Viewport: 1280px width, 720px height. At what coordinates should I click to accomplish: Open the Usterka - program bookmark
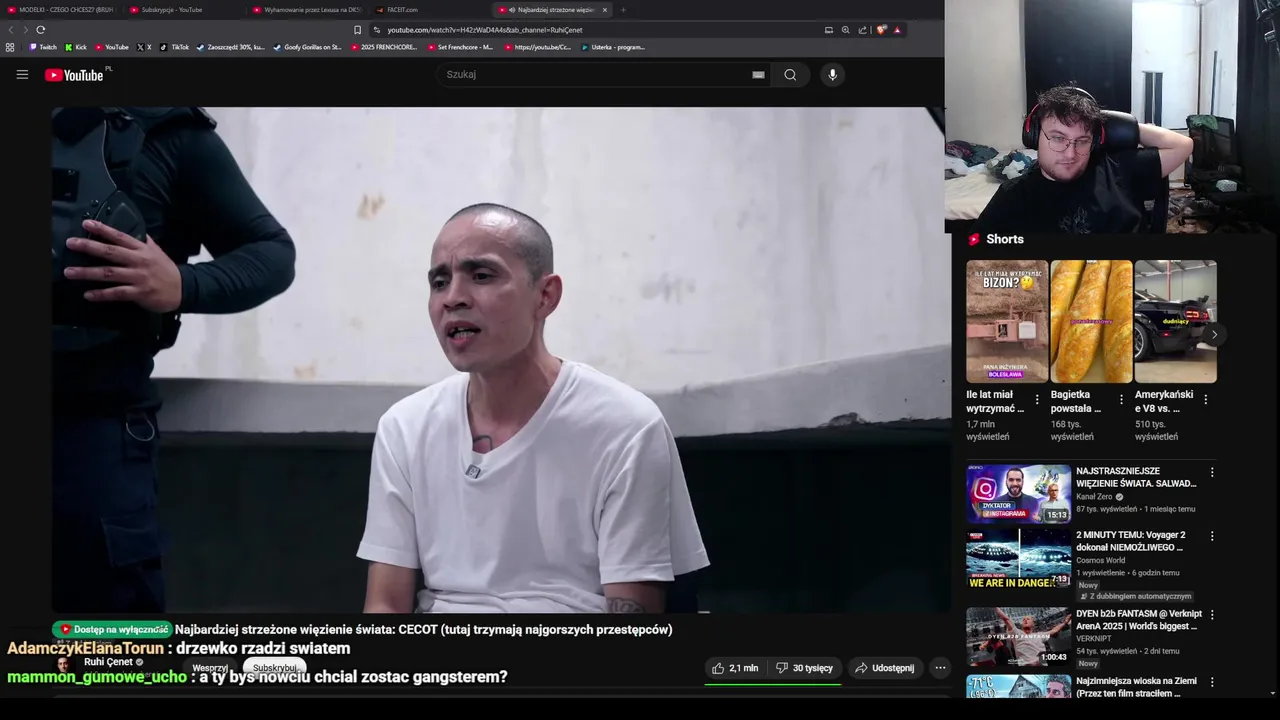(613, 47)
